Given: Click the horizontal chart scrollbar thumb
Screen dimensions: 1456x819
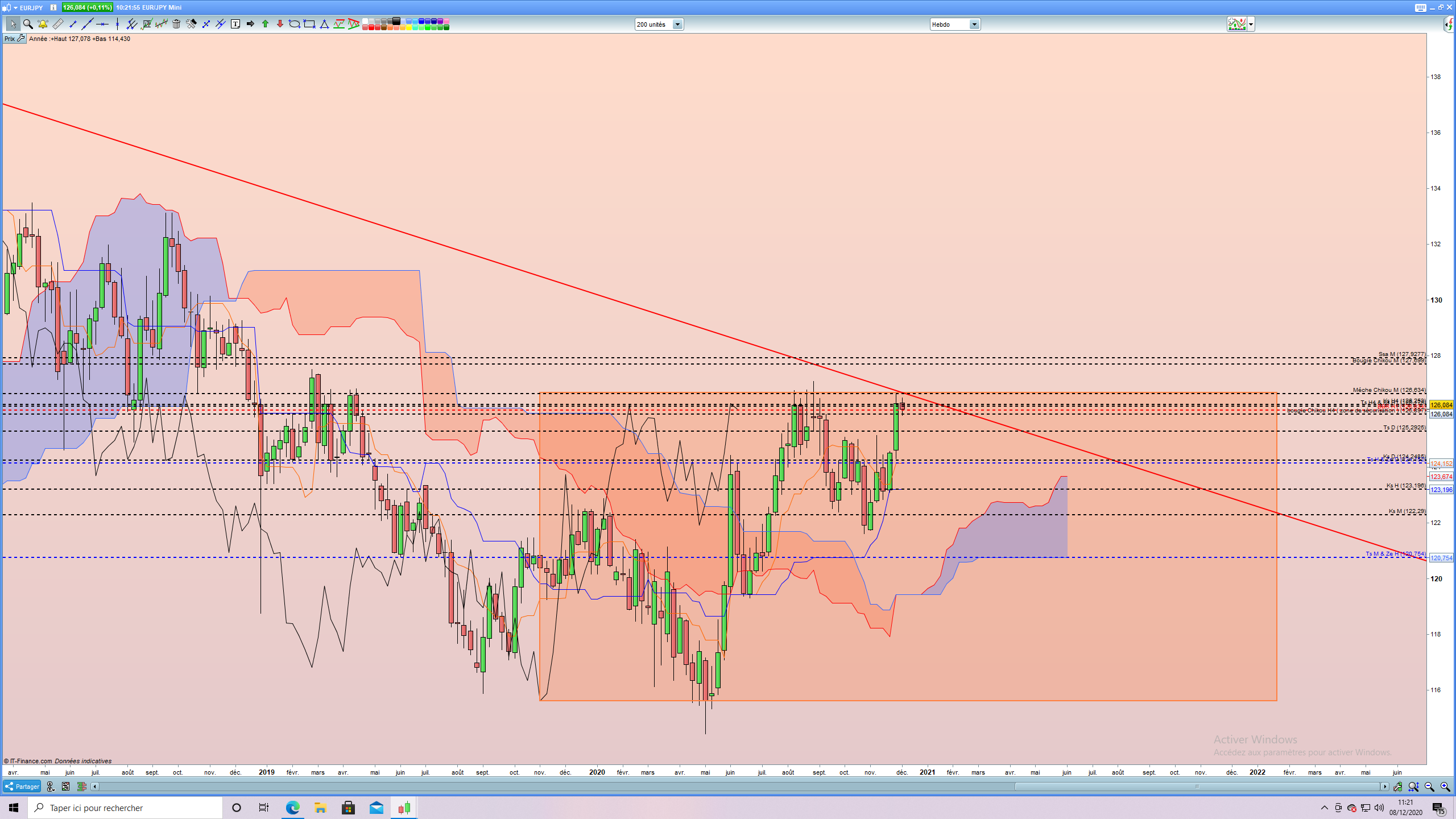Looking at the screenshot, I should (1197, 787).
